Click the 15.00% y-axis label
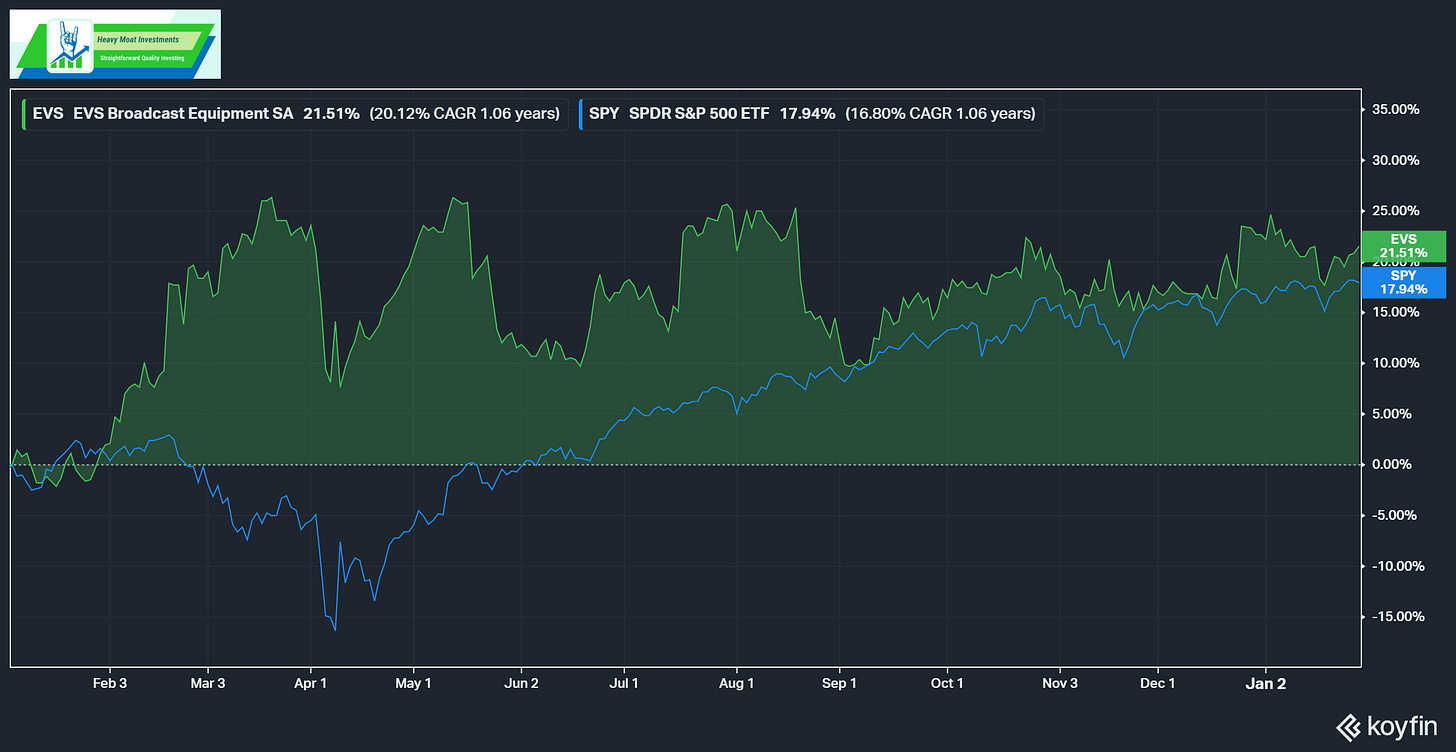Image resolution: width=1456 pixels, height=752 pixels. (1398, 312)
